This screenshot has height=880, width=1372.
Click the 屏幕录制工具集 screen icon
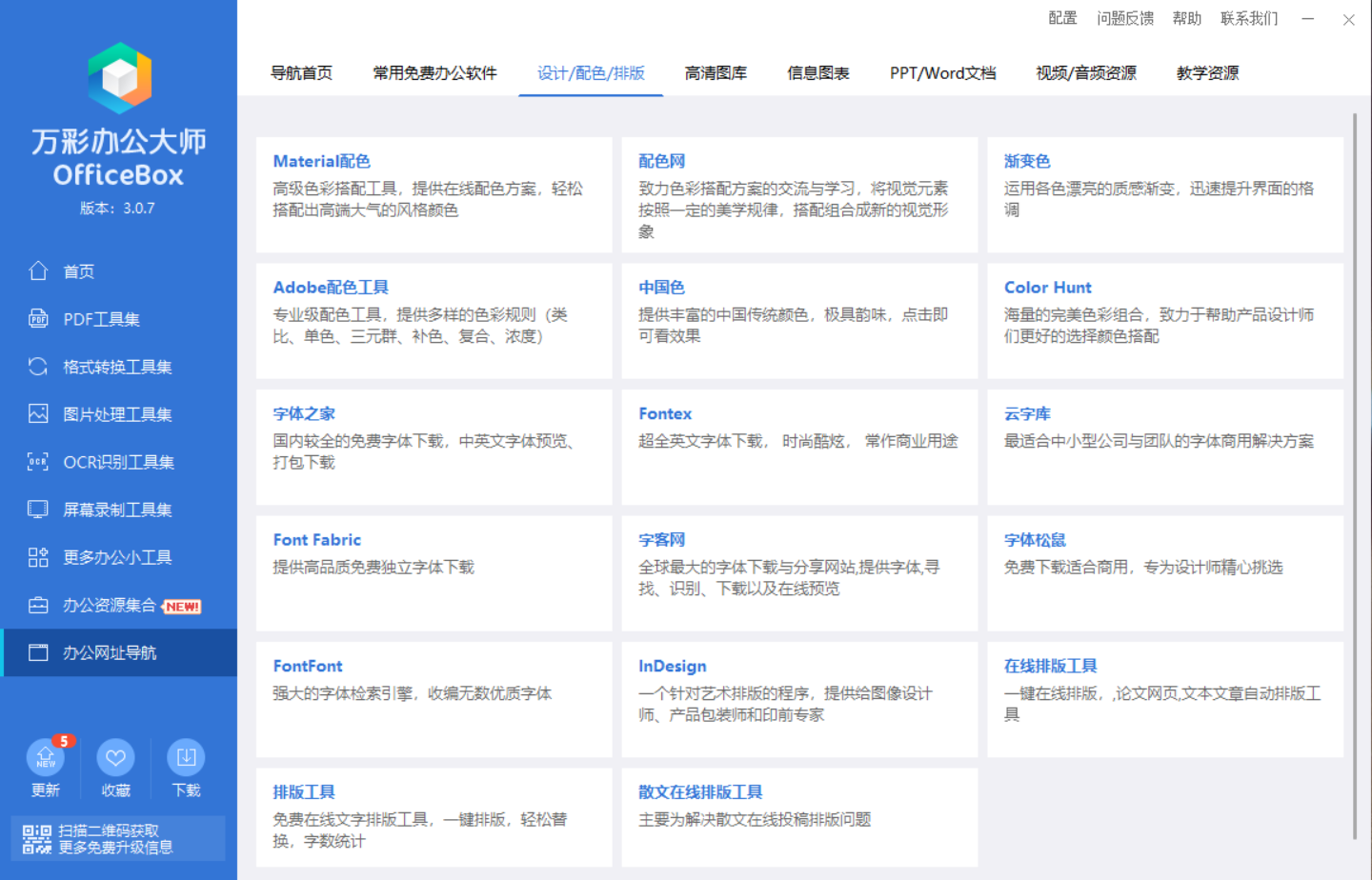(x=38, y=510)
